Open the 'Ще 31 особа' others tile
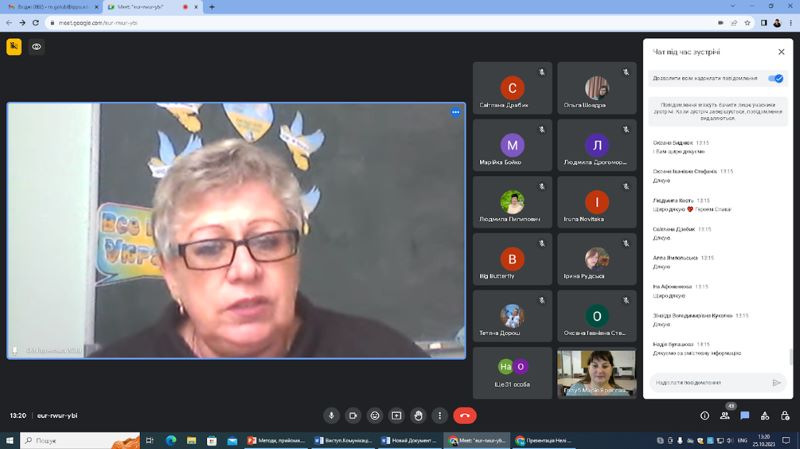 (512, 373)
